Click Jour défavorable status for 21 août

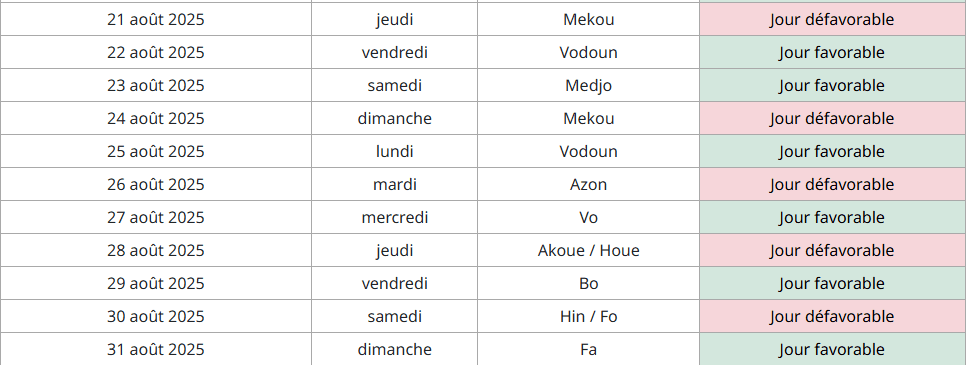coord(832,19)
